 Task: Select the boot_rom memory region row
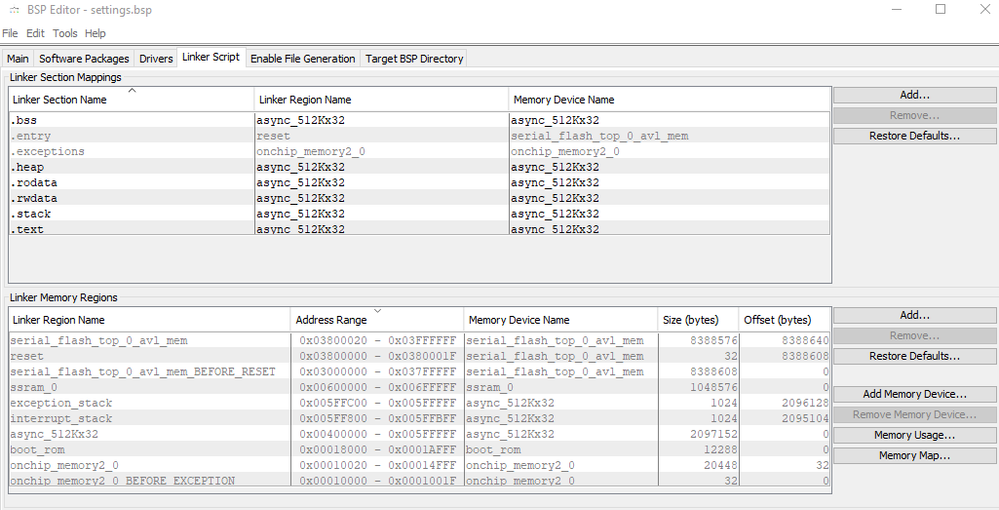(150, 450)
